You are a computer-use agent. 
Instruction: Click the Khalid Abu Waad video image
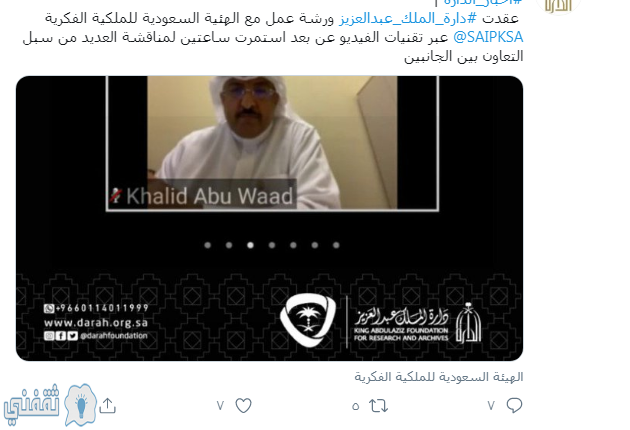coord(272,143)
